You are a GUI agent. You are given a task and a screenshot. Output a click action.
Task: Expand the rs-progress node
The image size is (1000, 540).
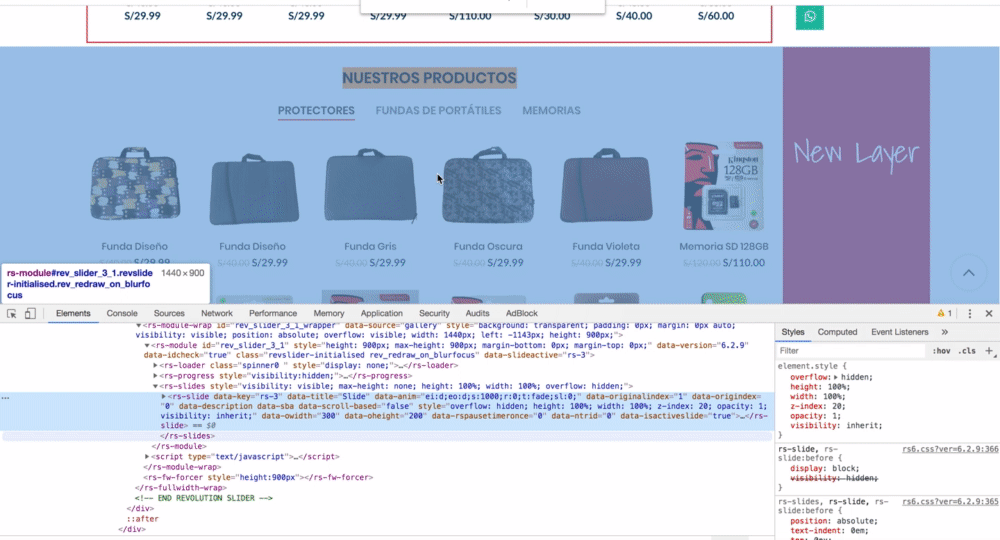pos(155,376)
